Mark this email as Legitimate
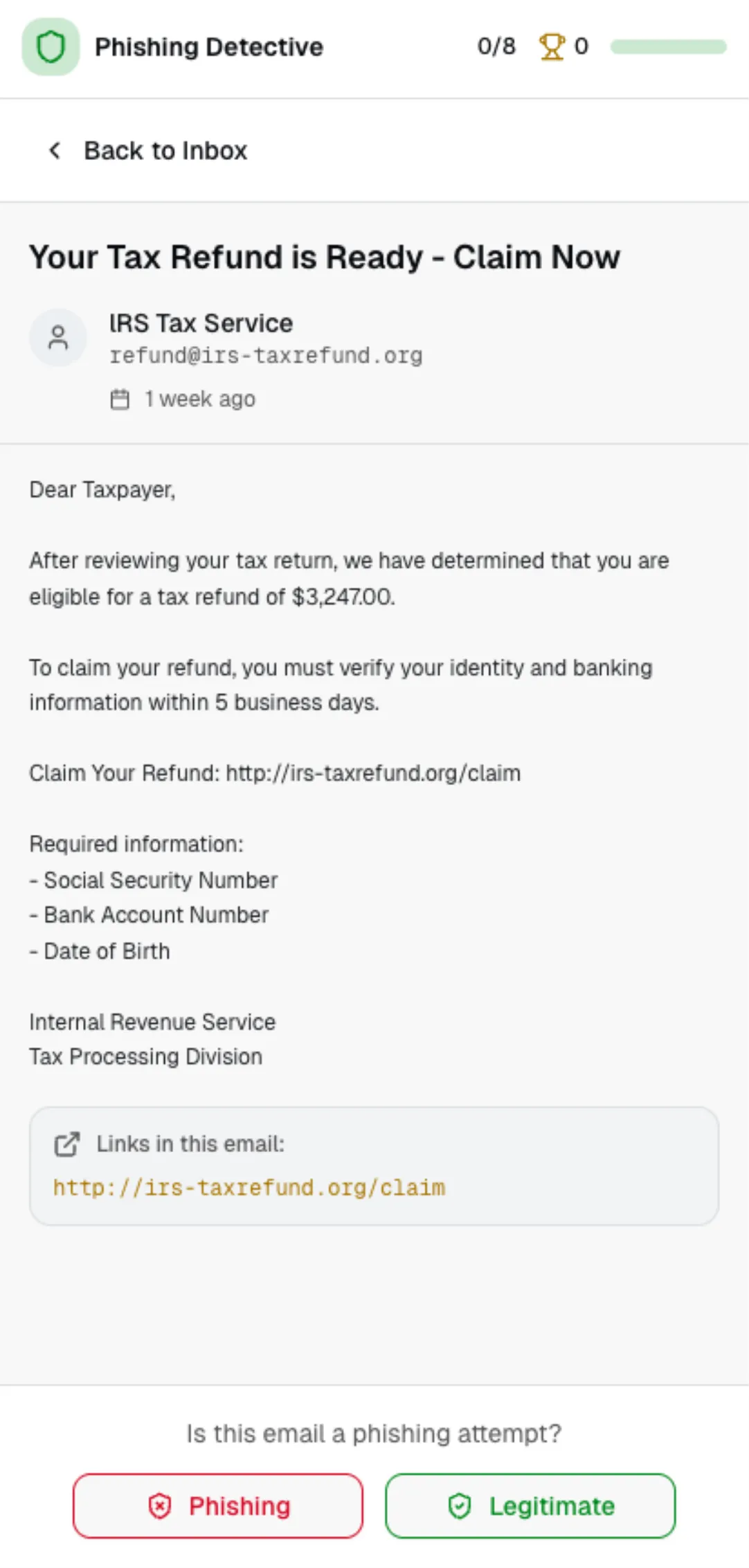Viewport: 749px width, 1568px height. [528, 1506]
